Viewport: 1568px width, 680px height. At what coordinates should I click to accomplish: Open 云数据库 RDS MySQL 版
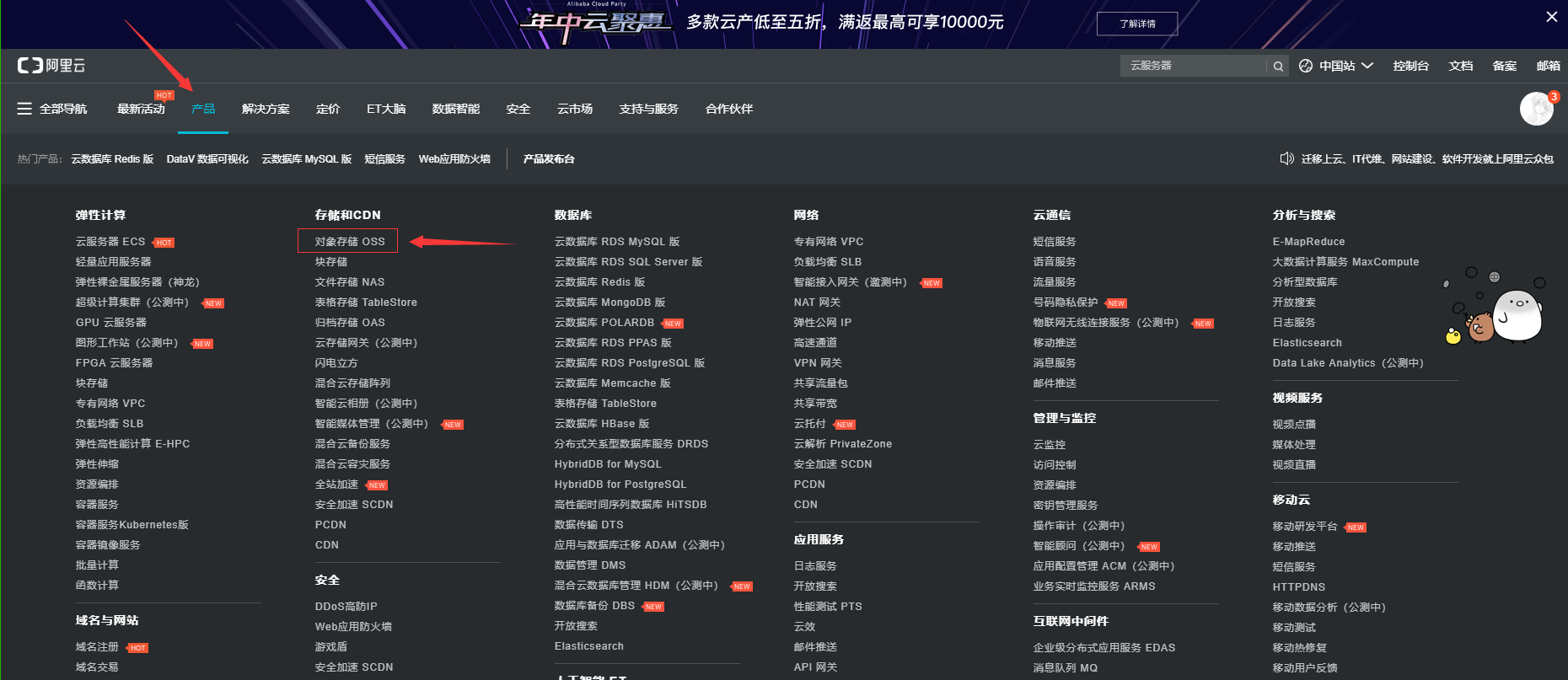pyautogui.click(x=617, y=242)
